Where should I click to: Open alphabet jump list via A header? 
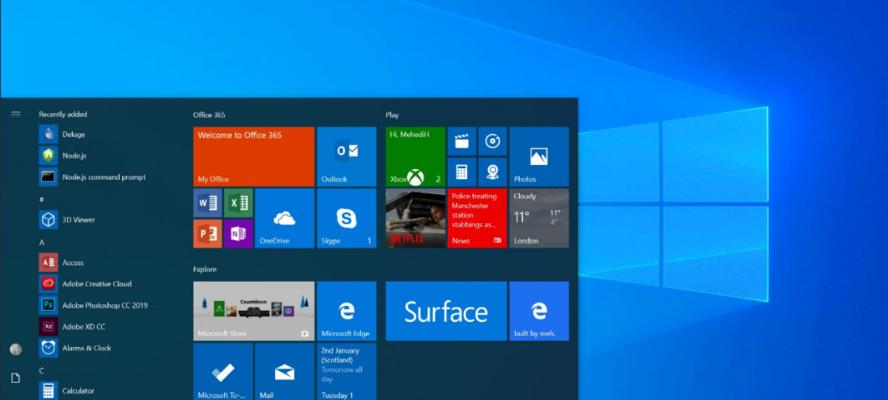(41, 242)
